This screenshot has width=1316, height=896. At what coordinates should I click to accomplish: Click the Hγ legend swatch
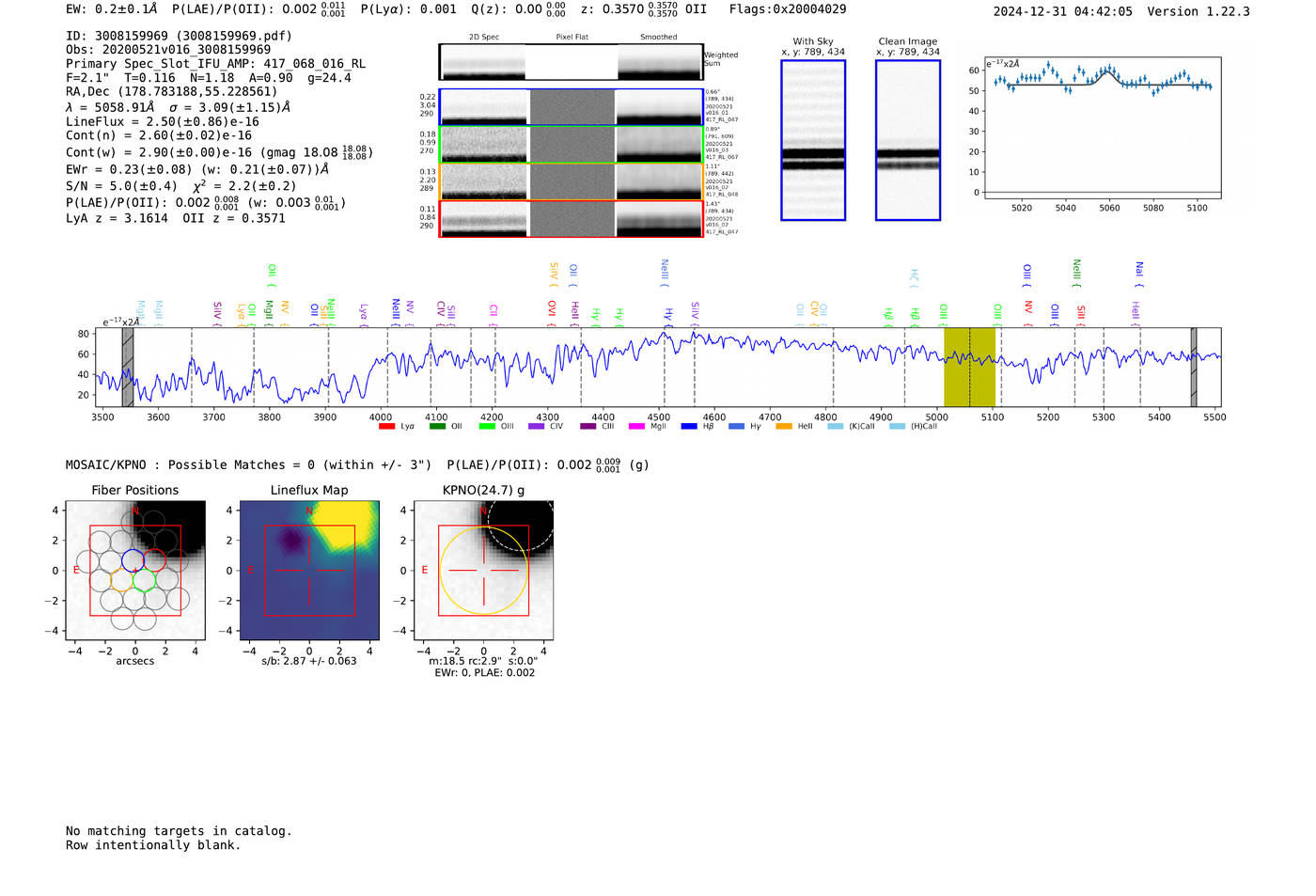point(736,427)
